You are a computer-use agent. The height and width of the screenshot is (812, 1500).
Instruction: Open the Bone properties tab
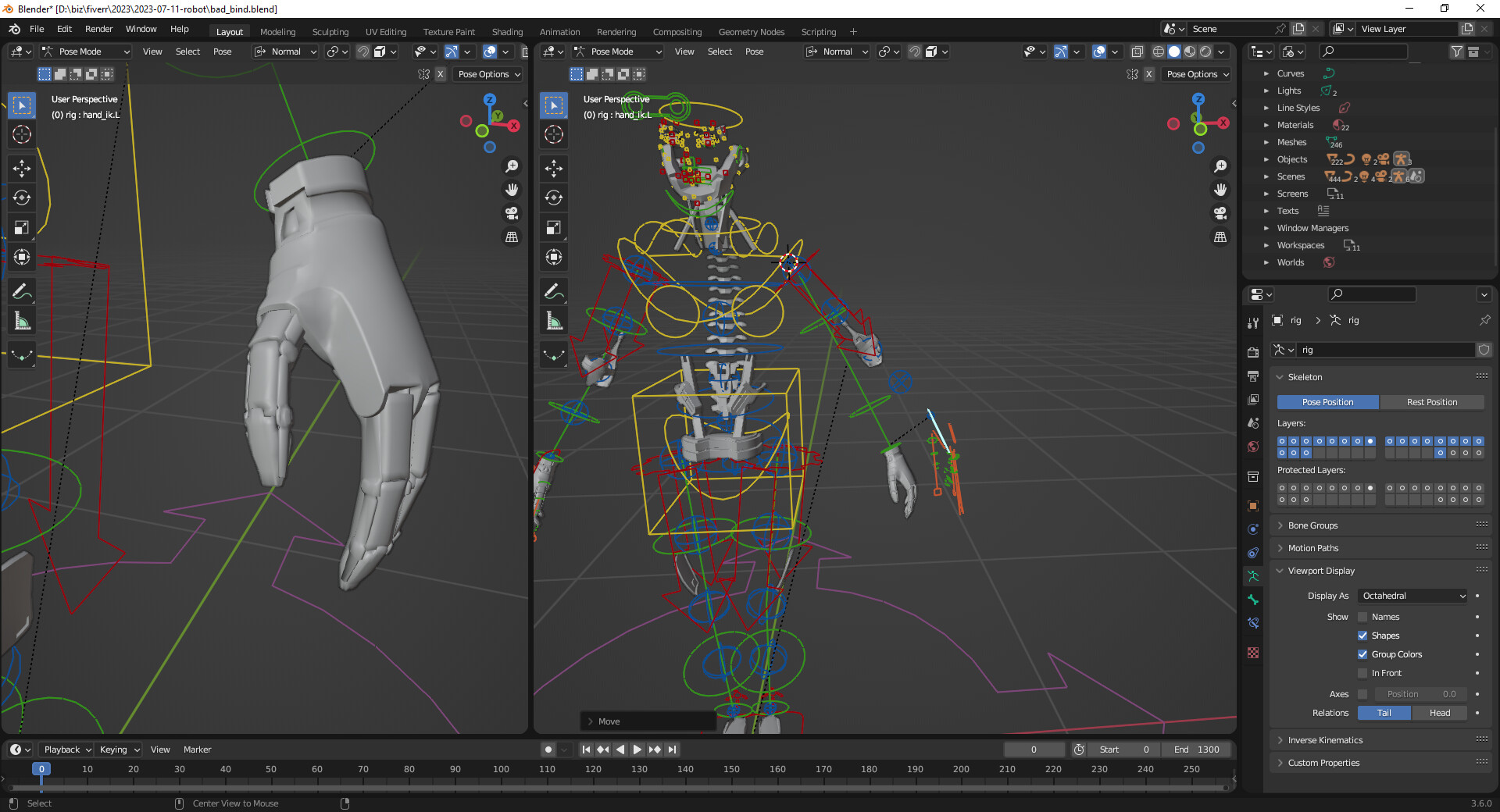click(x=1253, y=600)
